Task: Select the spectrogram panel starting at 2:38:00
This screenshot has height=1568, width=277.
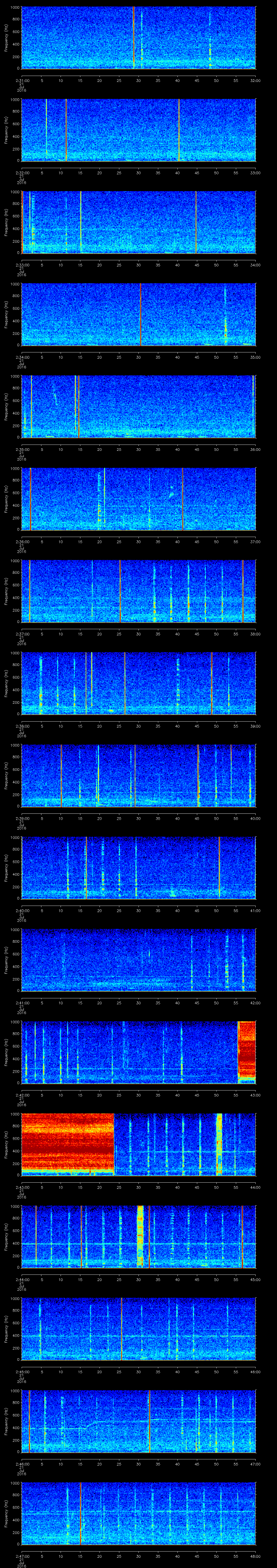Action: point(138,683)
